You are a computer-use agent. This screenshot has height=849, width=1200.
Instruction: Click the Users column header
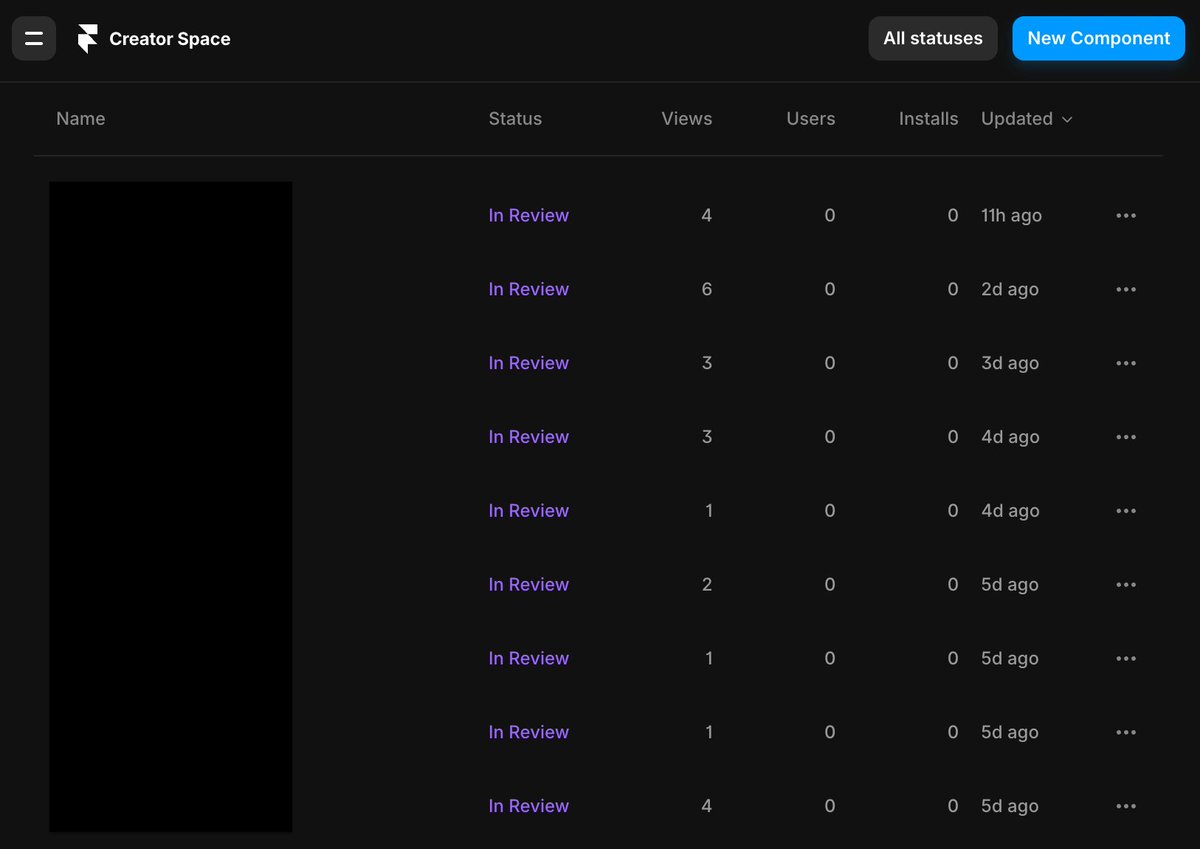coord(811,119)
